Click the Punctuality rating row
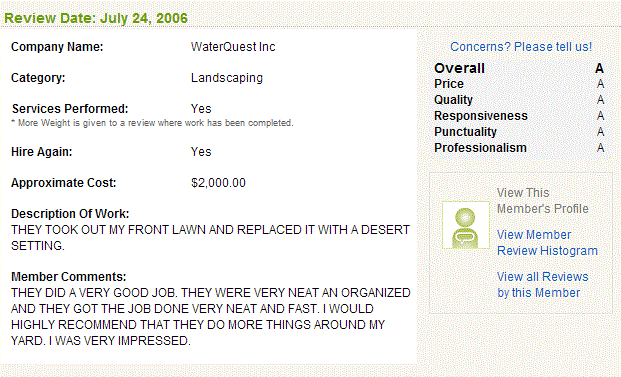Viewport: 621px width, 377px height. (519, 132)
